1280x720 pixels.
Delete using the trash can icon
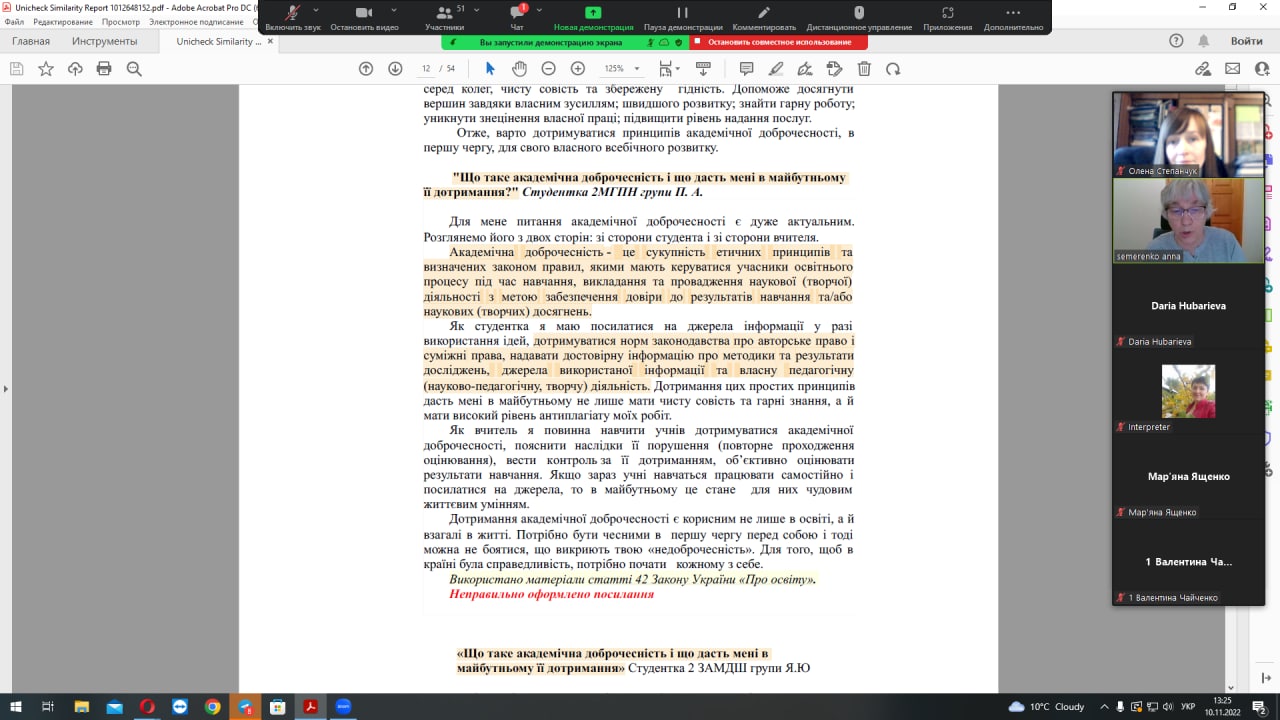864,69
